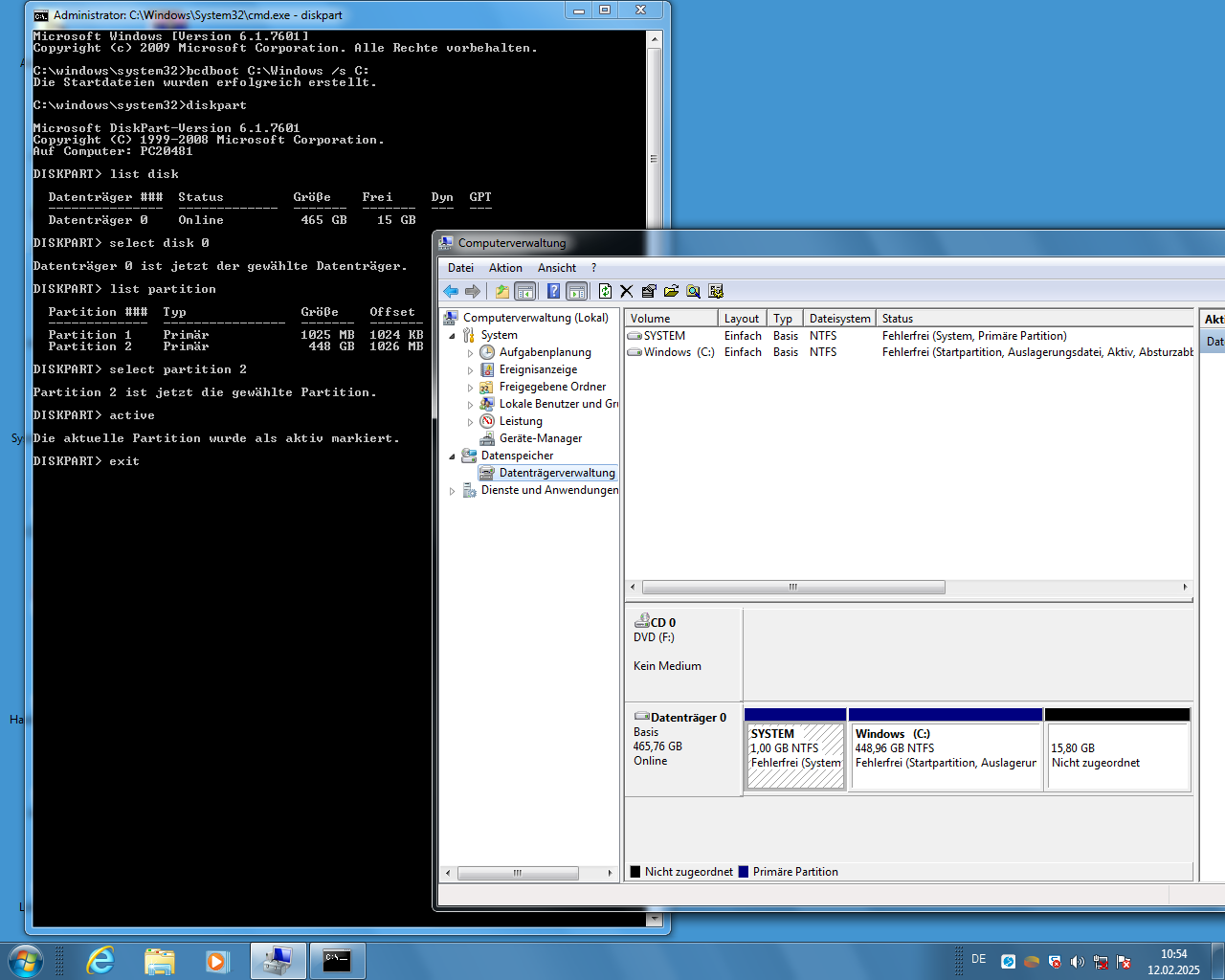Viewport: 1225px width, 980px height.
Task: Select Ereignisanzeige in the tree
Action: point(538,369)
